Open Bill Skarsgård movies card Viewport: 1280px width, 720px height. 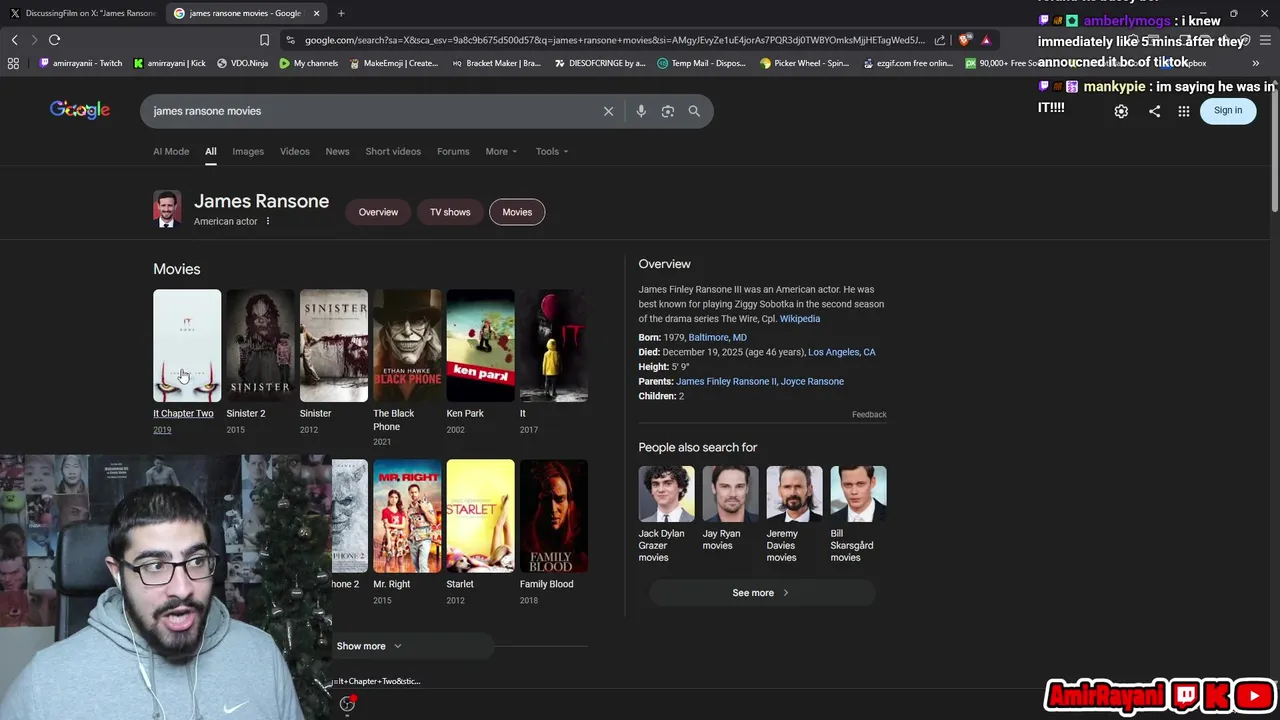(x=858, y=514)
